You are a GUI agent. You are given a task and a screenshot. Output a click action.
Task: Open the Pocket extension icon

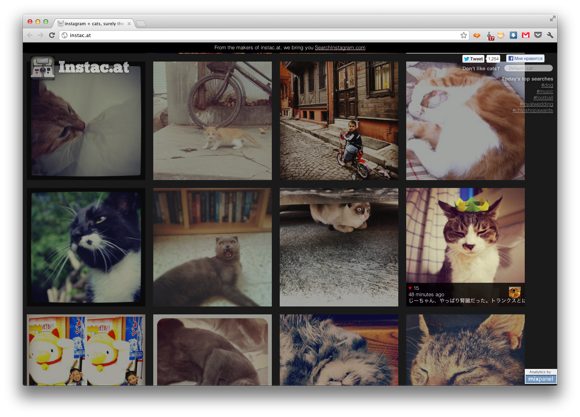click(x=538, y=35)
